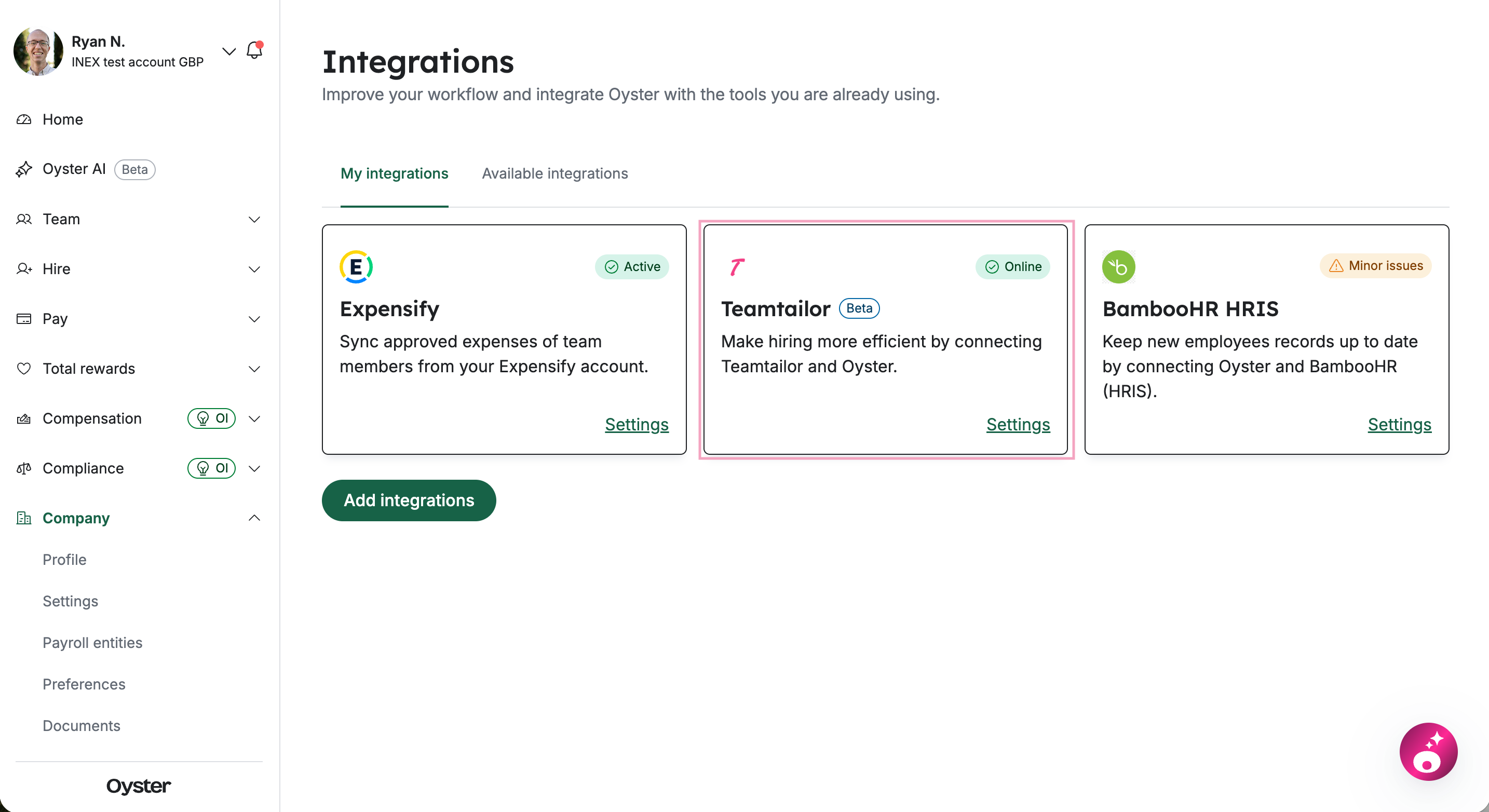Go to Home in sidebar
Viewport: 1489px width, 812px height.
(63, 119)
